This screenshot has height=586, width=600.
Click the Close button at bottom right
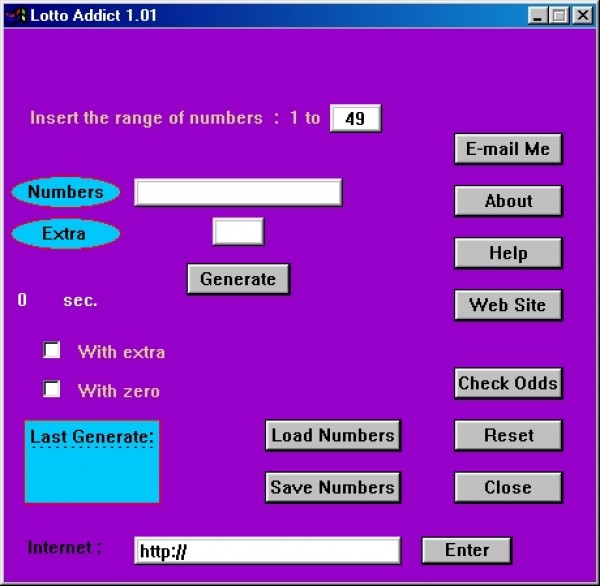click(508, 487)
